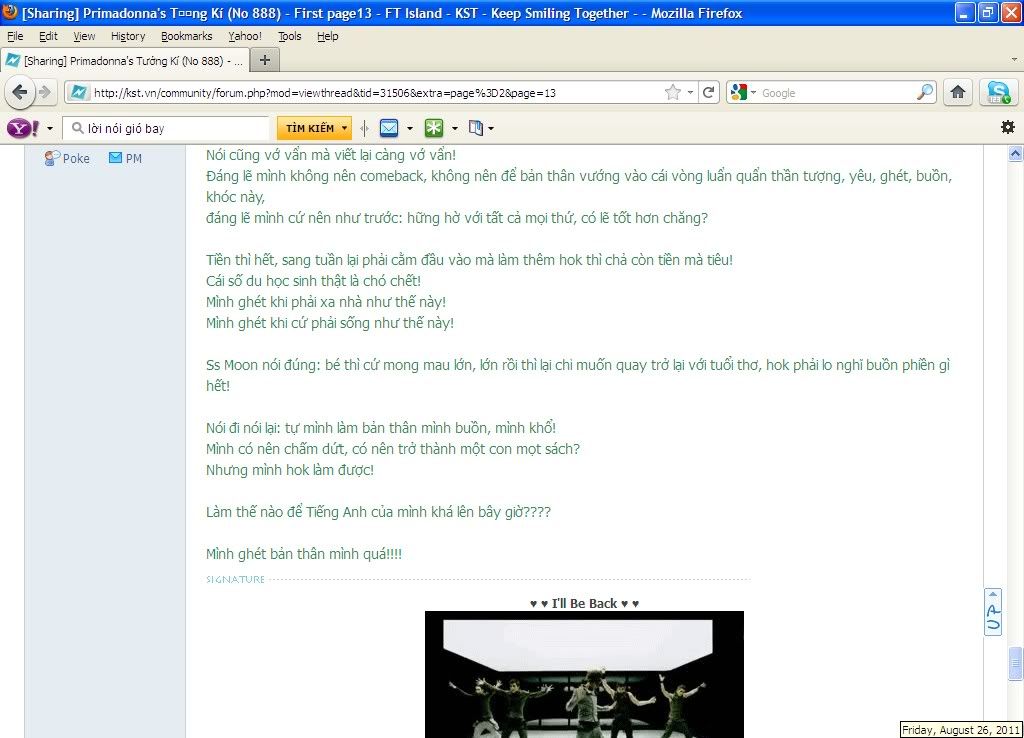Click the forward navigation arrow
The height and width of the screenshot is (738, 1024).
(x=45, y=92)
